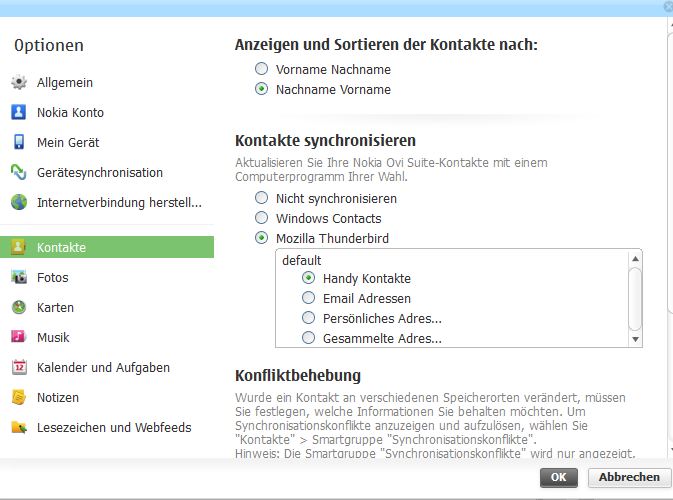This screenshot has height=500, width=673.
Task: Click the Kontakte synchronisieren heading
Action: pyautogui.click(x=325, y=140)
